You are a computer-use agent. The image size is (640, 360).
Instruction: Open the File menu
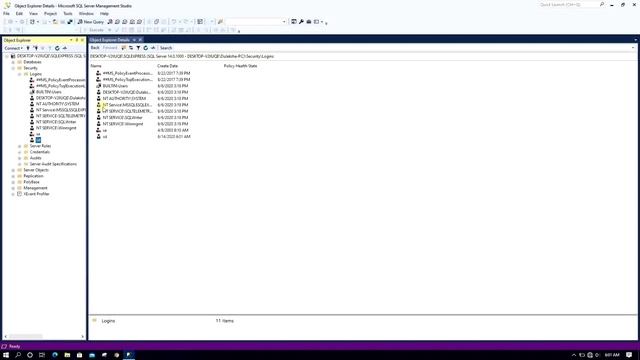tap(7, 13)
